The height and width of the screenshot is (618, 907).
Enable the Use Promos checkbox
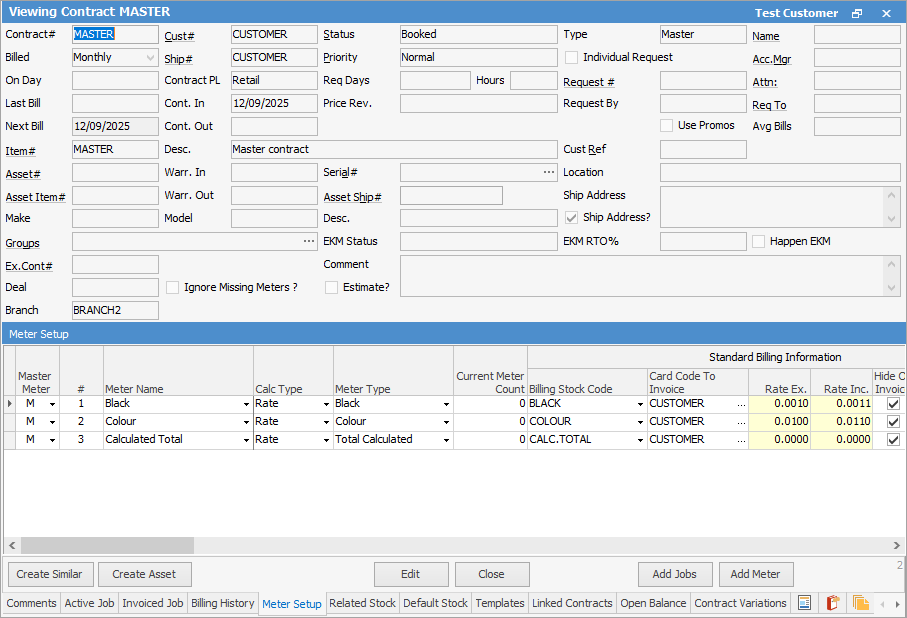[666, 126]
